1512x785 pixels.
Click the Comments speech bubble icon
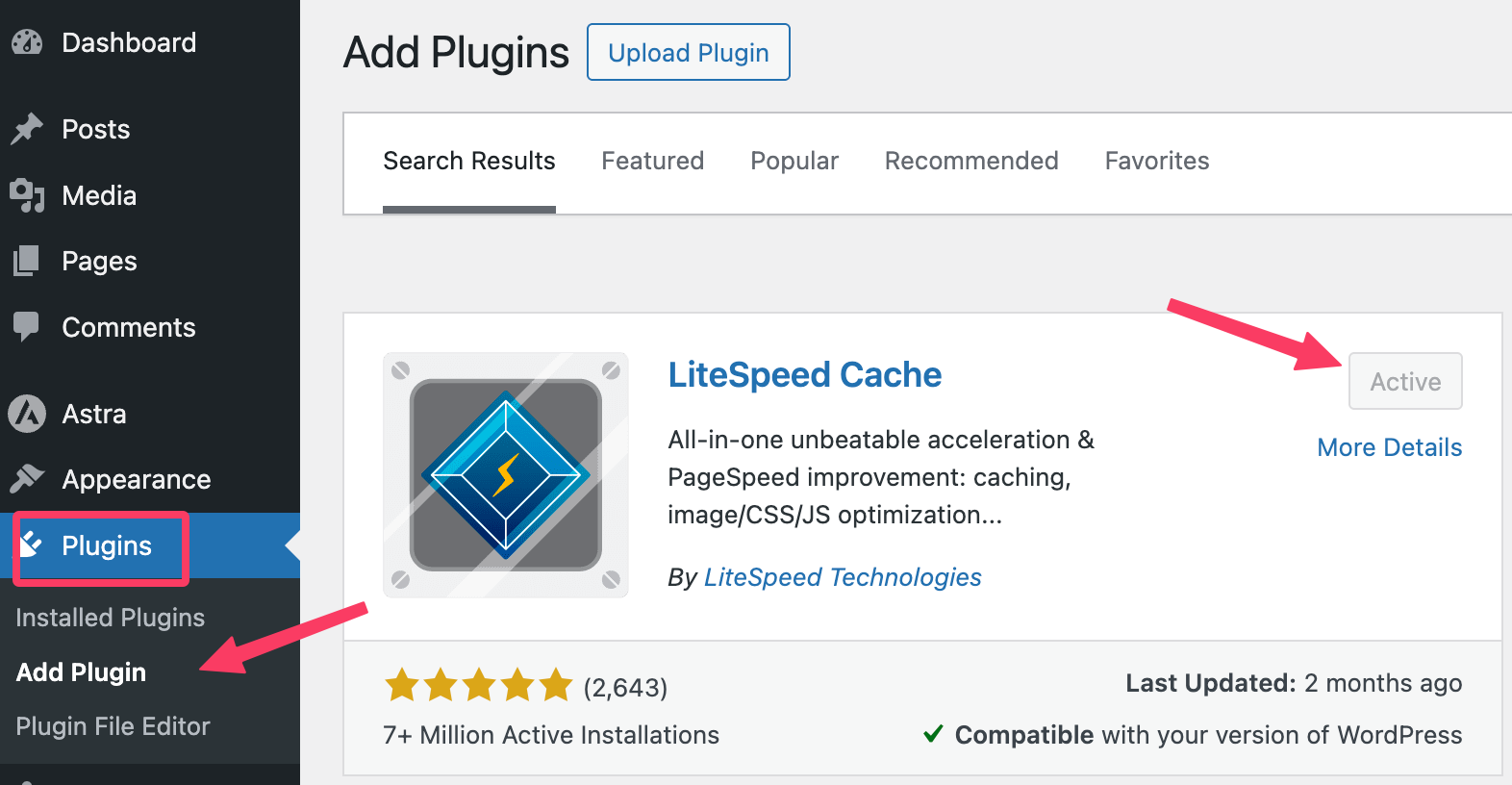pyautogui.click(x=27, y=327)
